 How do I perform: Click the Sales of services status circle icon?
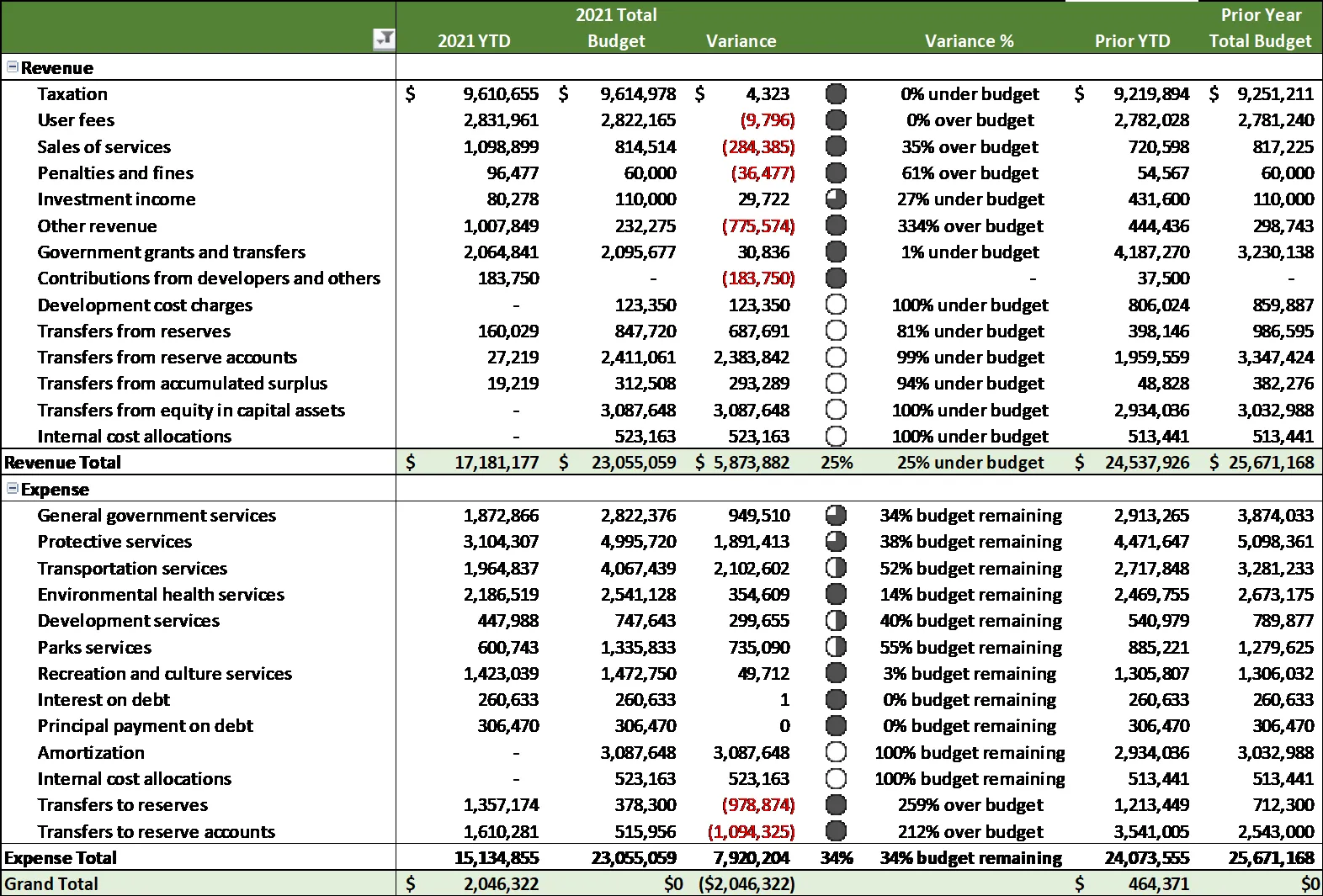[x=836, y=146]
